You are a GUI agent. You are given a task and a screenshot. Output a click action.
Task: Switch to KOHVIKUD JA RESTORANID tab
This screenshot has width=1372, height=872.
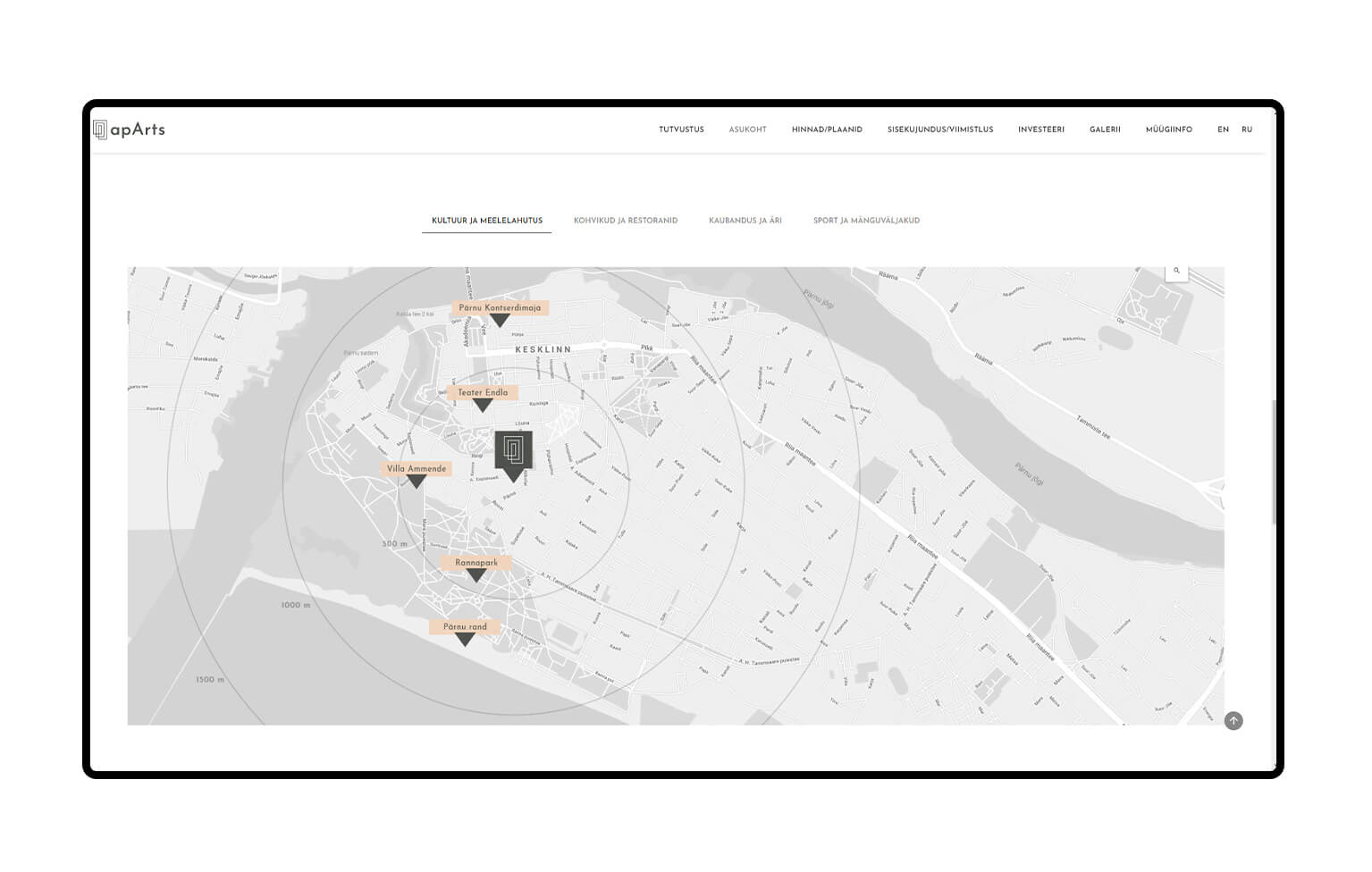(626, 221)
